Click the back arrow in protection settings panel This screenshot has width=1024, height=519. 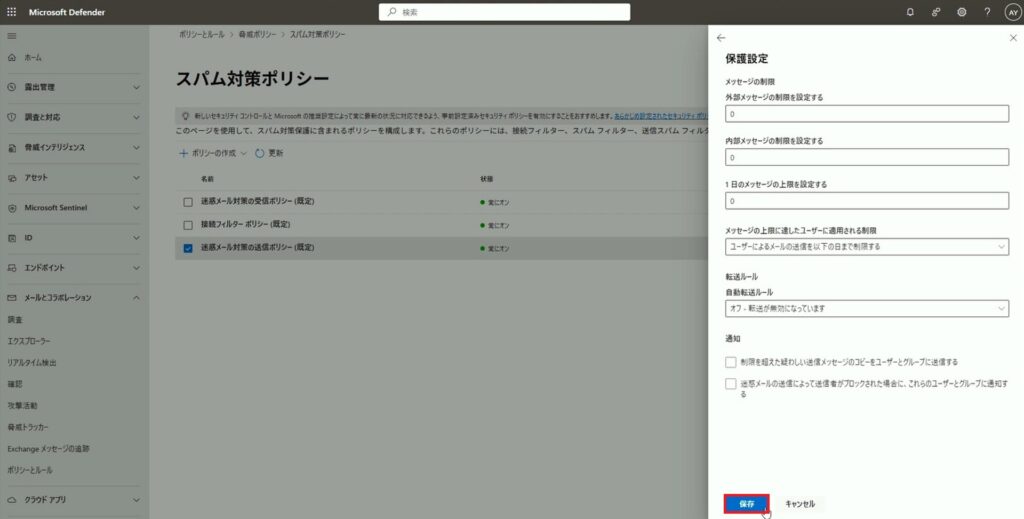[x=721, y=37]
